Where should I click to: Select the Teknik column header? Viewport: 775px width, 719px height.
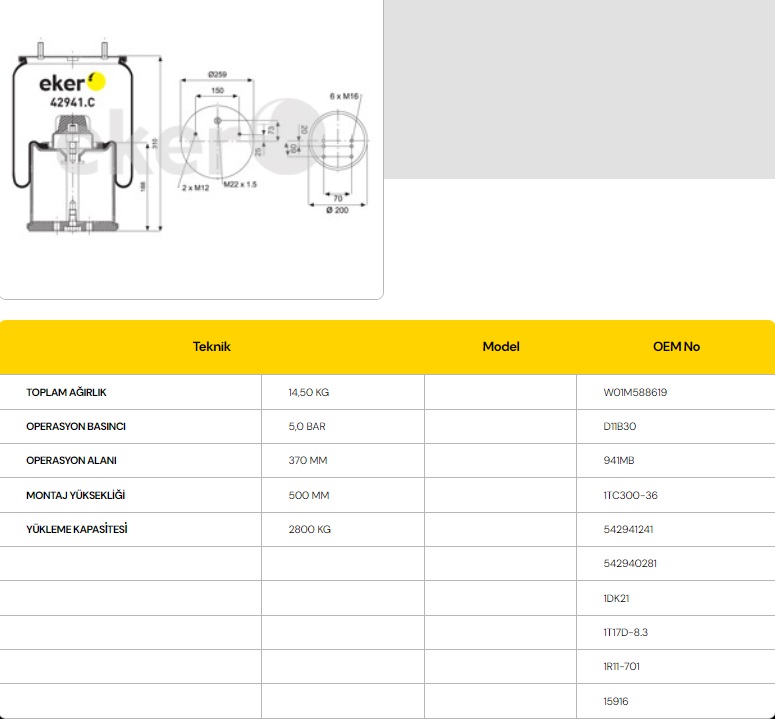click(212, 346)
